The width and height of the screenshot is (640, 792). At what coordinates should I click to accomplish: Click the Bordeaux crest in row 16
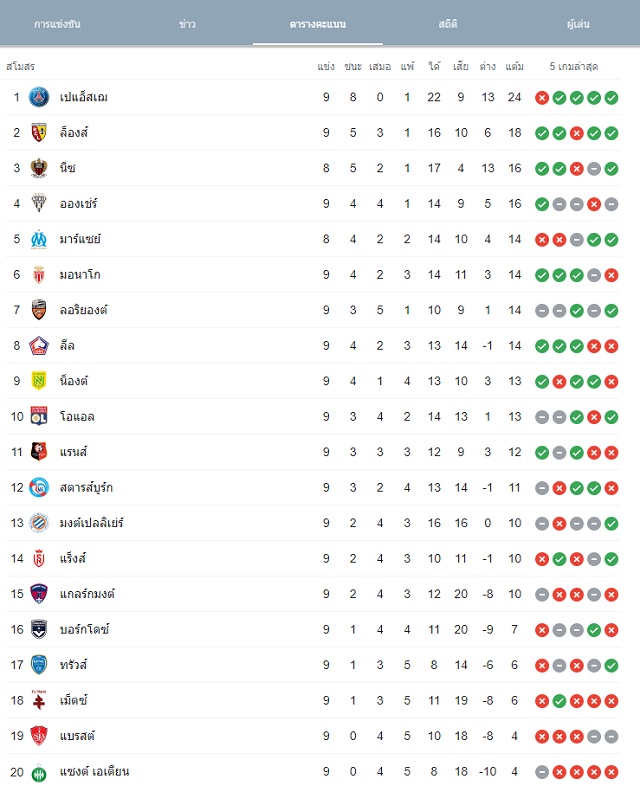point(39,629)
